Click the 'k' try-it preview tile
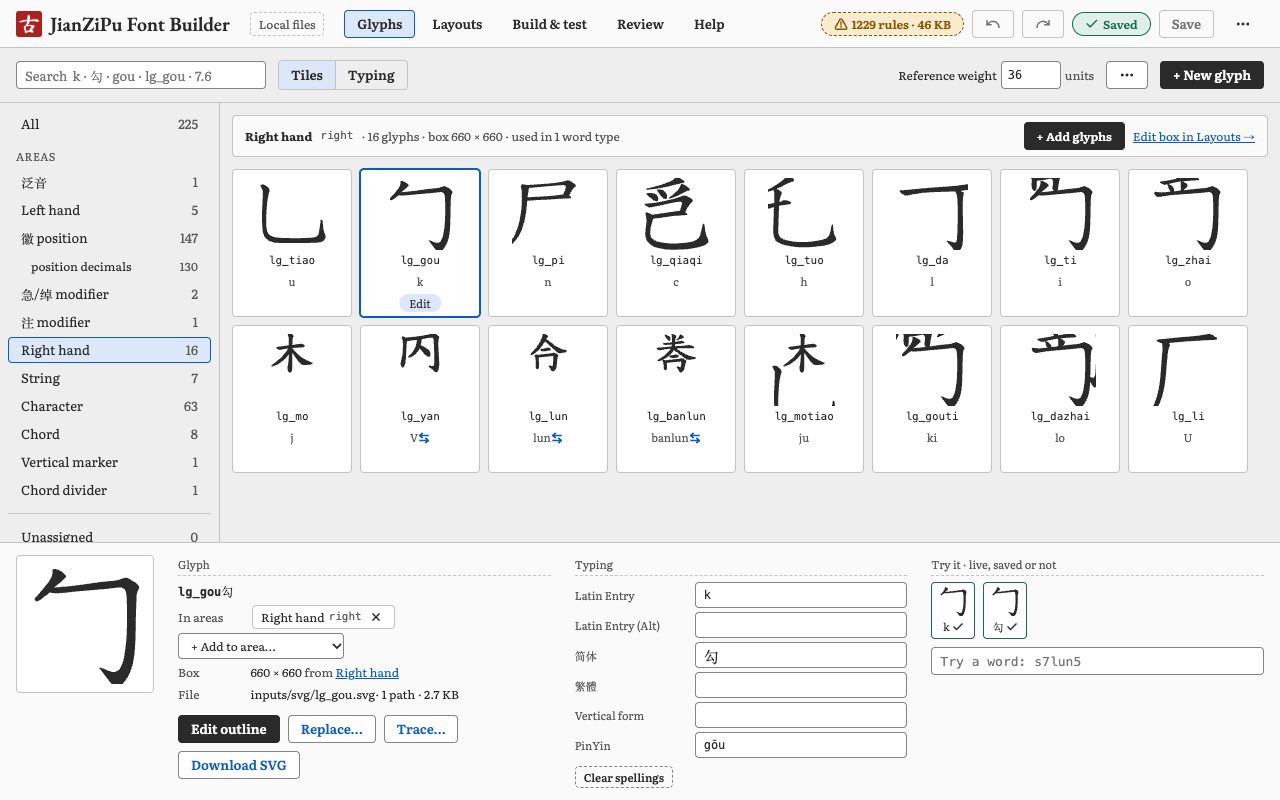 coord(953,610)
